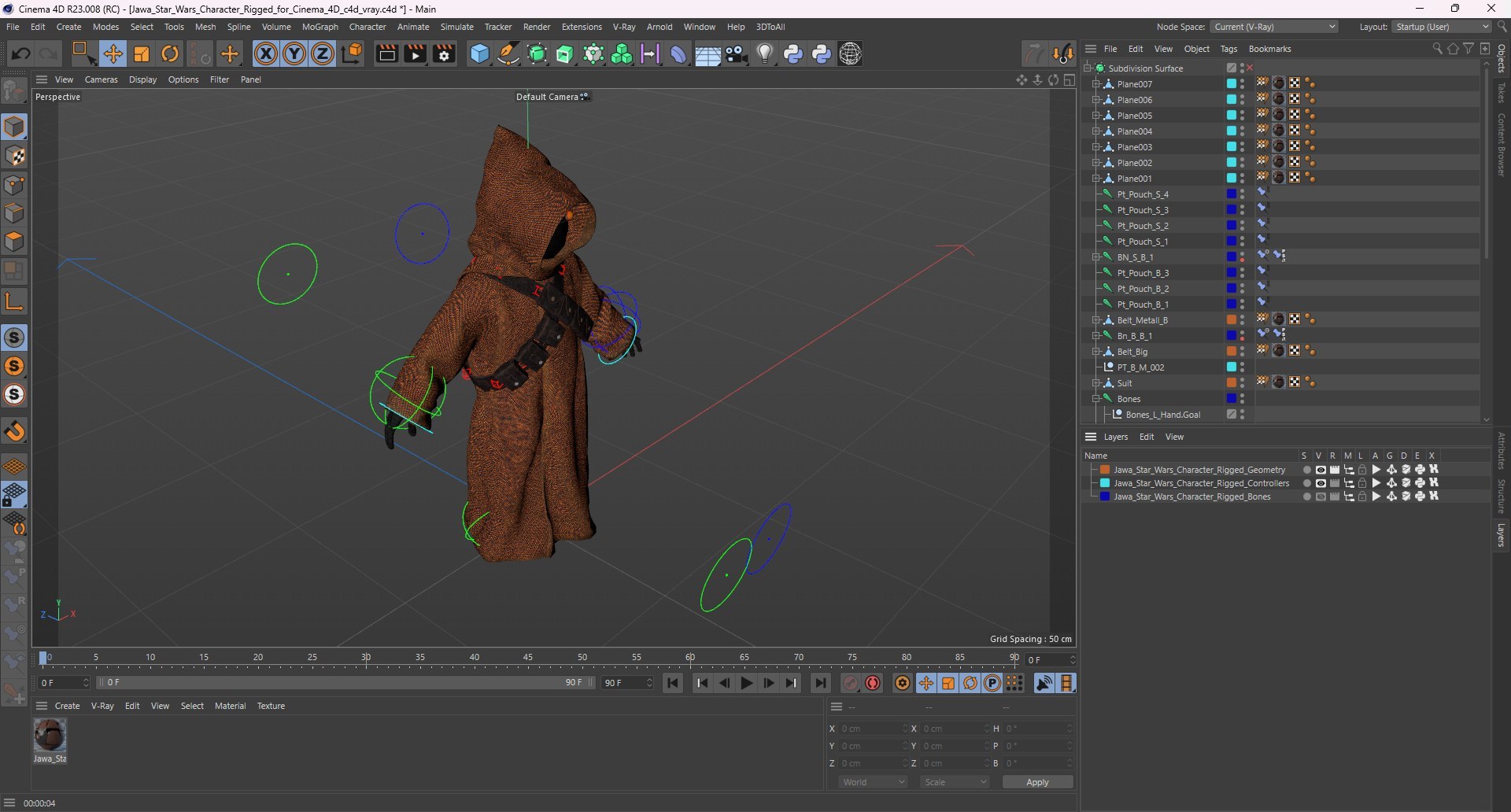The width and height of the screenshot is (1511, 812).
Task: Click the Floor grid icon
Action: 707,54
